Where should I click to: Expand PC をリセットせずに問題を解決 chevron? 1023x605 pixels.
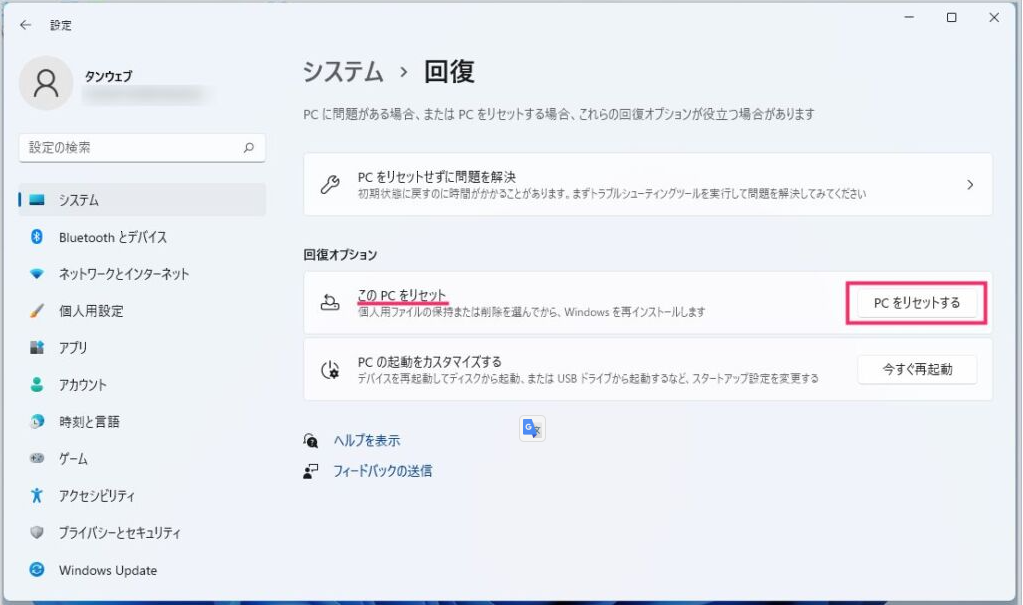(x=970, y=185)
